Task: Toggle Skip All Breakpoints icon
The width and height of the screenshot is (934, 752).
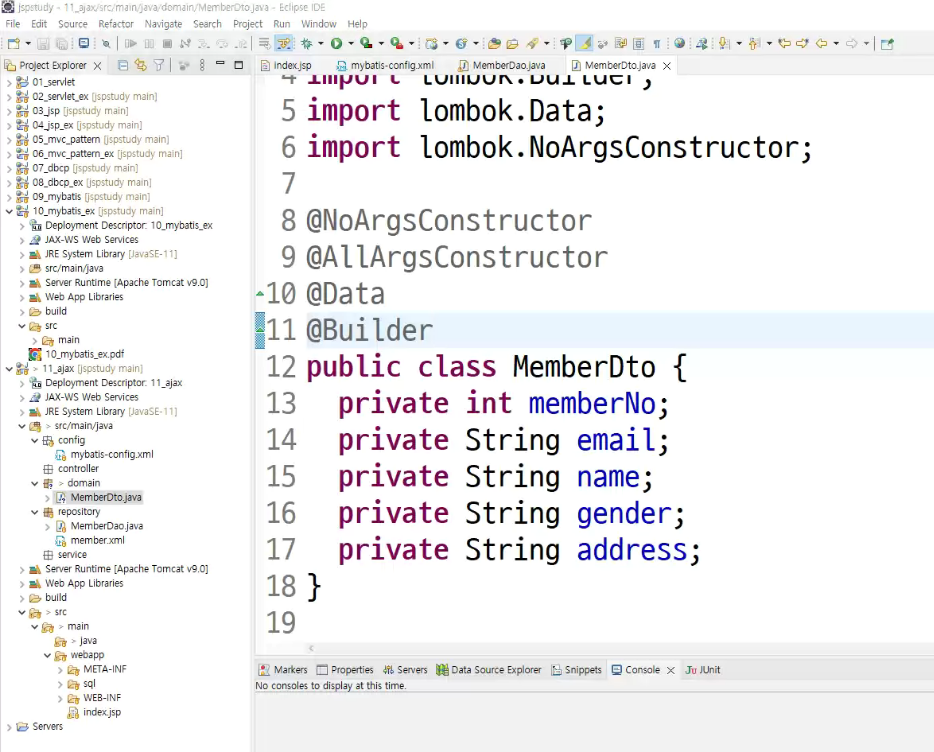Action: click(106, 43)
